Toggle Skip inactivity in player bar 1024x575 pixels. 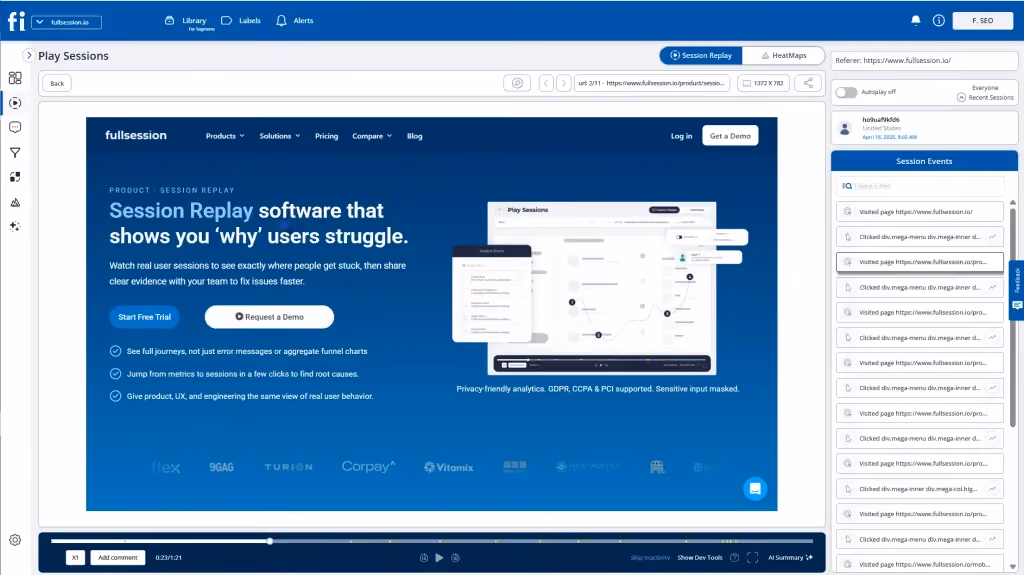(650, 557)
